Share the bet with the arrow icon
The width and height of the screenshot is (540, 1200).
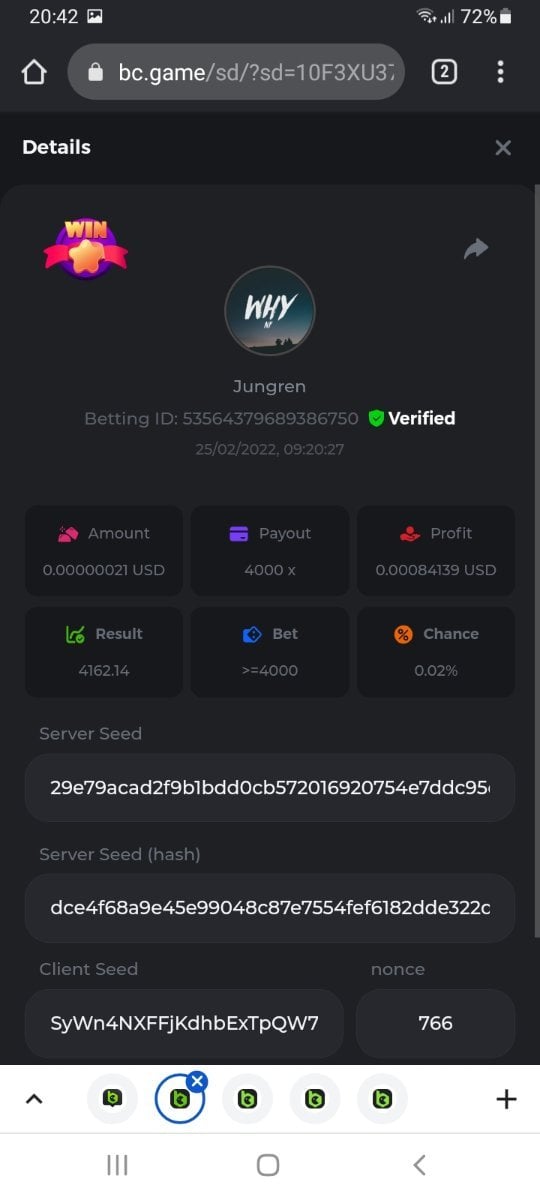coord(476,249)
